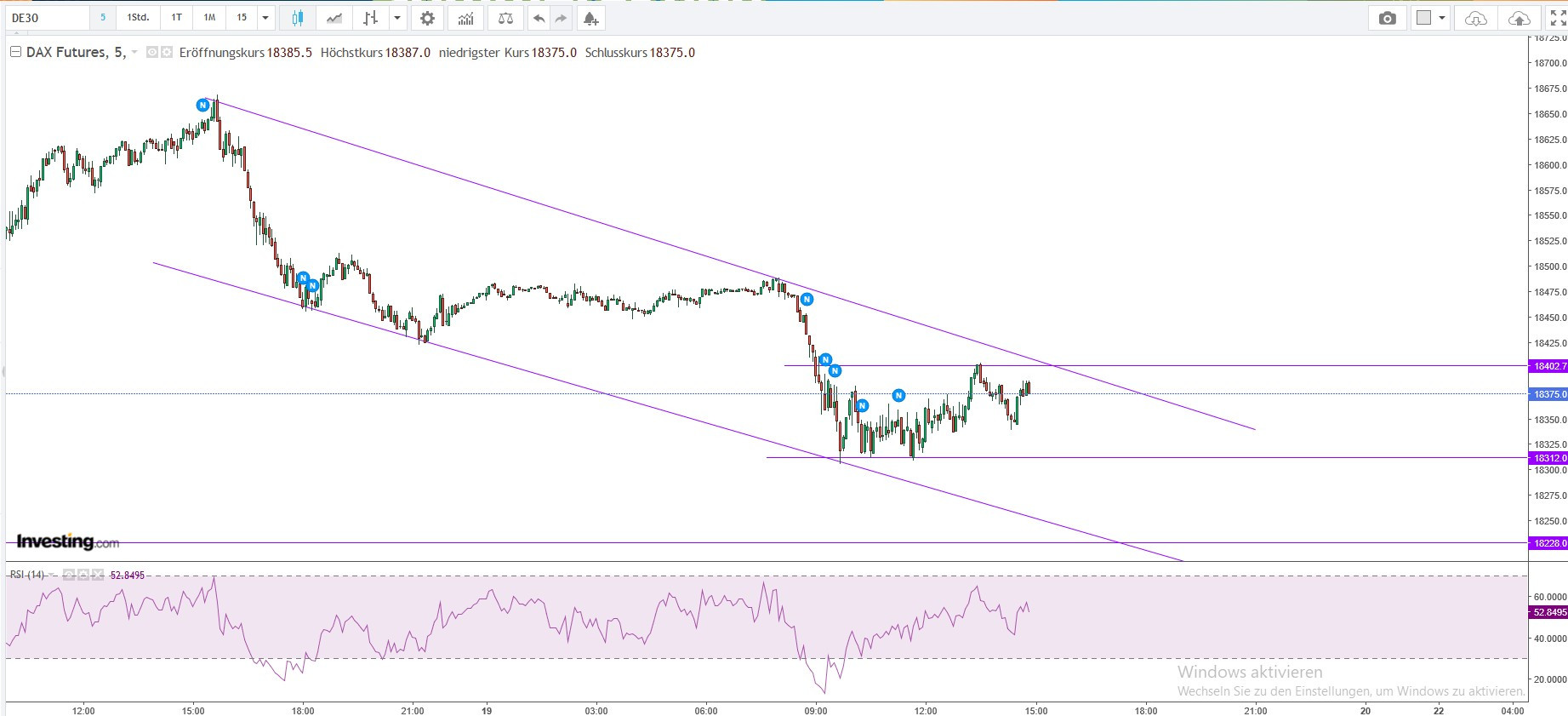Viewport: 1568px width, 716px height.
Task: Take a chart snapshot with the camera icon
Action: click(1387, 18)
